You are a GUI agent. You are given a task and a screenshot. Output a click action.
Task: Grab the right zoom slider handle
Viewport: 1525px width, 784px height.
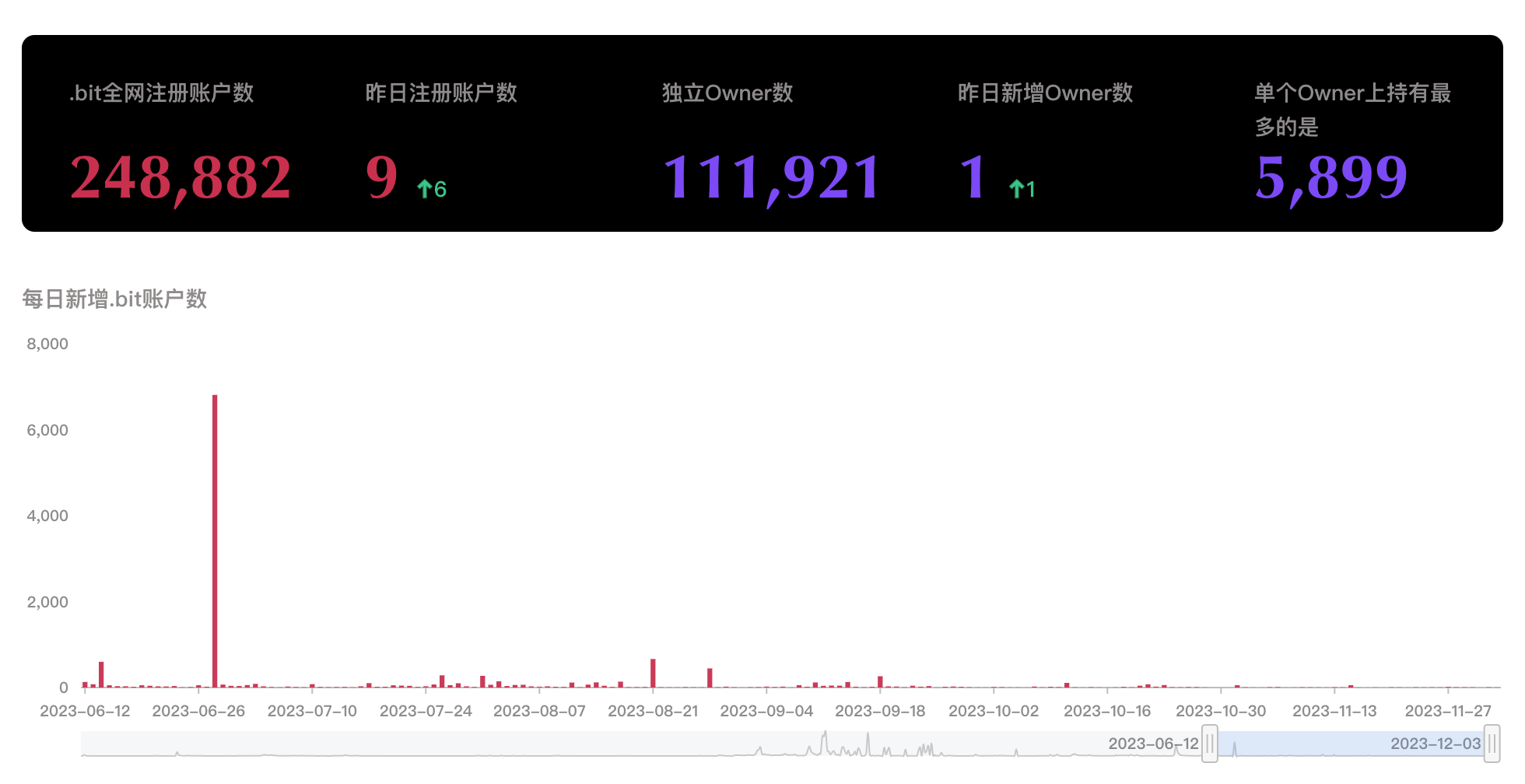[x=1492, y=744]
